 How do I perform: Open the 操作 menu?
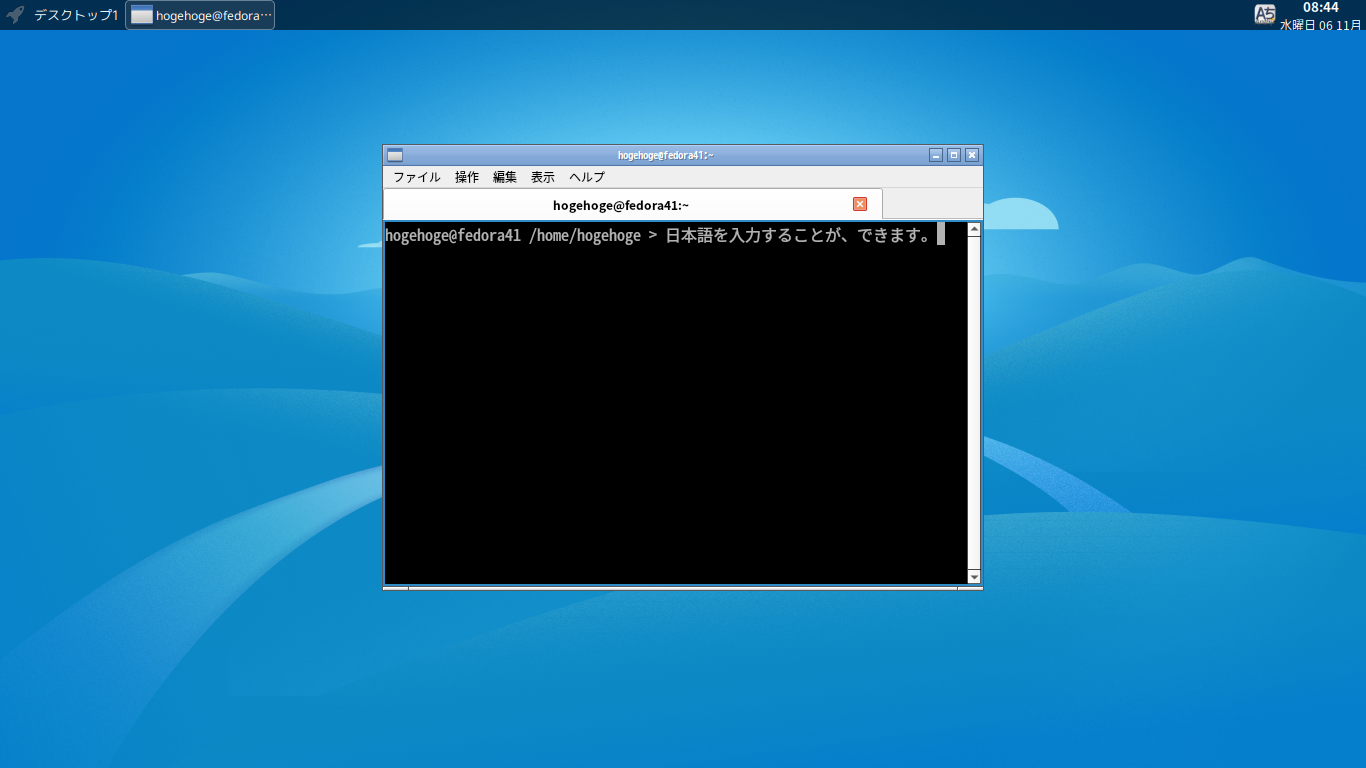click(467, 177)
